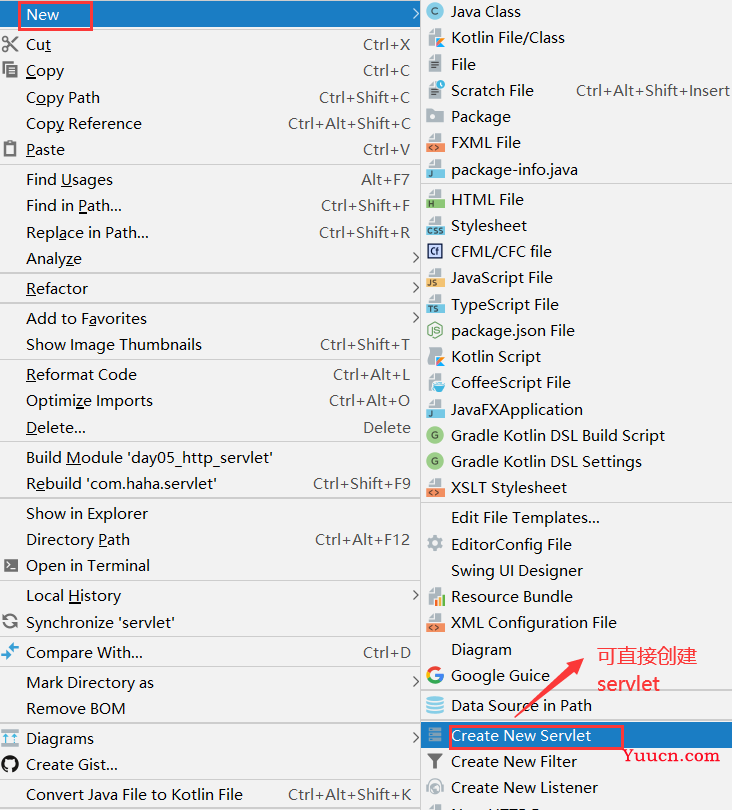
Task: Click the JavaScript File icon
Action: (435, 278)
